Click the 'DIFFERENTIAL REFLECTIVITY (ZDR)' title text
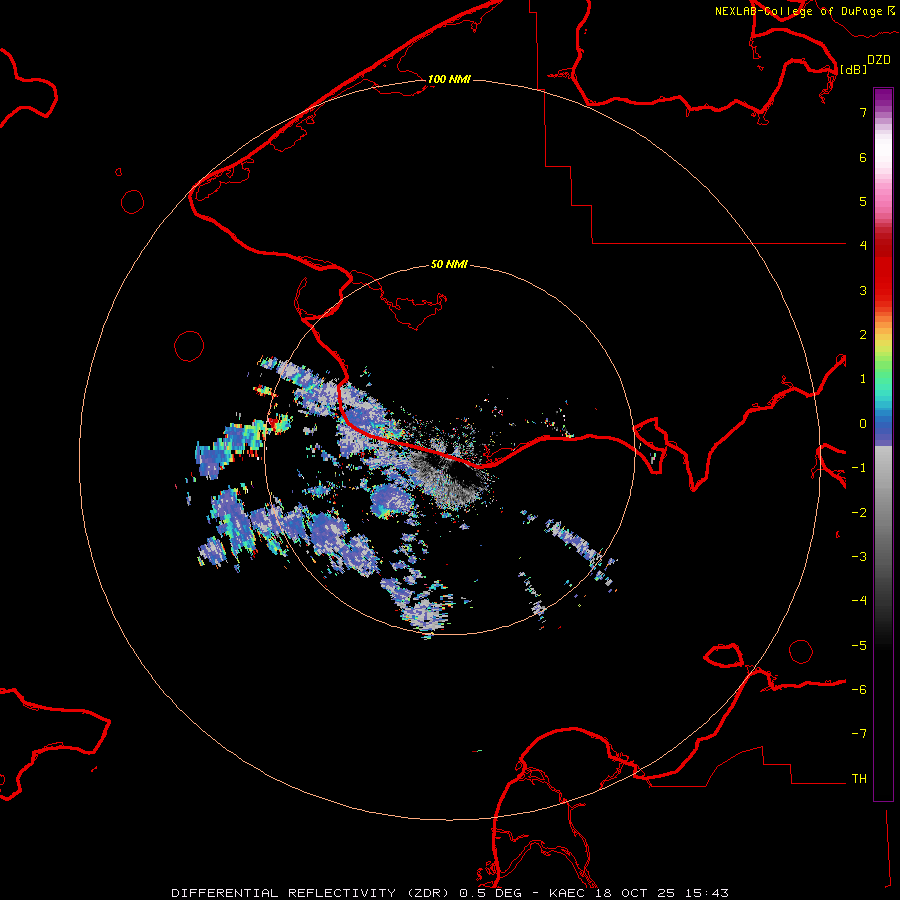The width and height of the screenshot is (900, 900). [x=313, y=893]
